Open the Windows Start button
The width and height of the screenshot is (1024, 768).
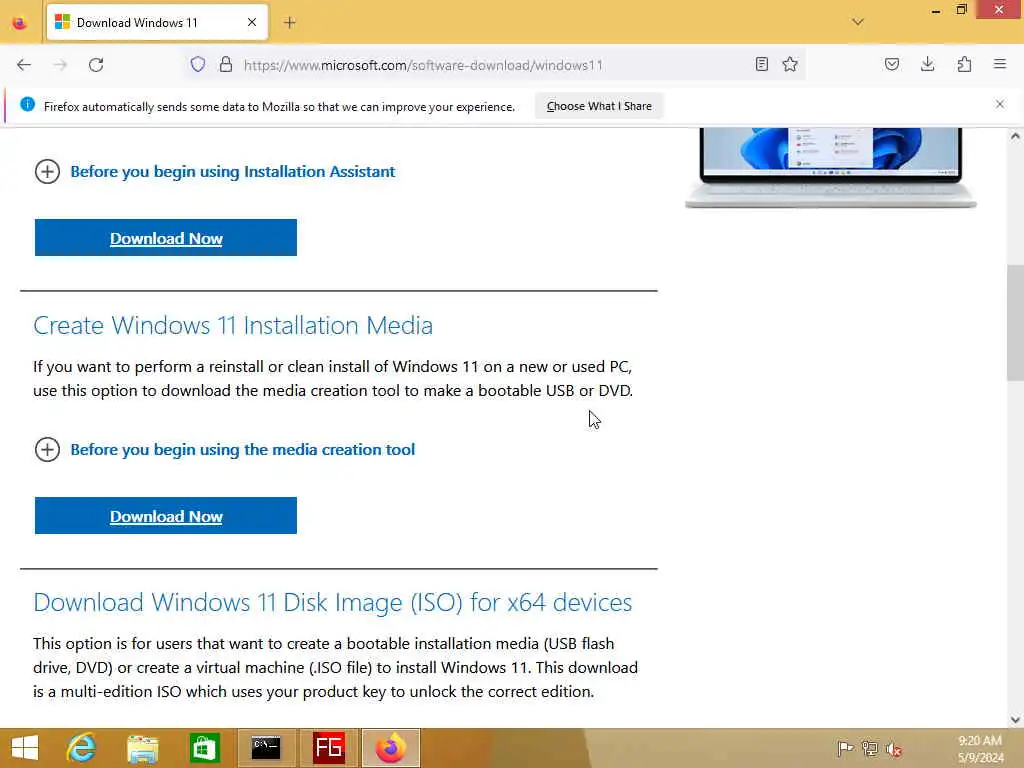tap(25, 748)
